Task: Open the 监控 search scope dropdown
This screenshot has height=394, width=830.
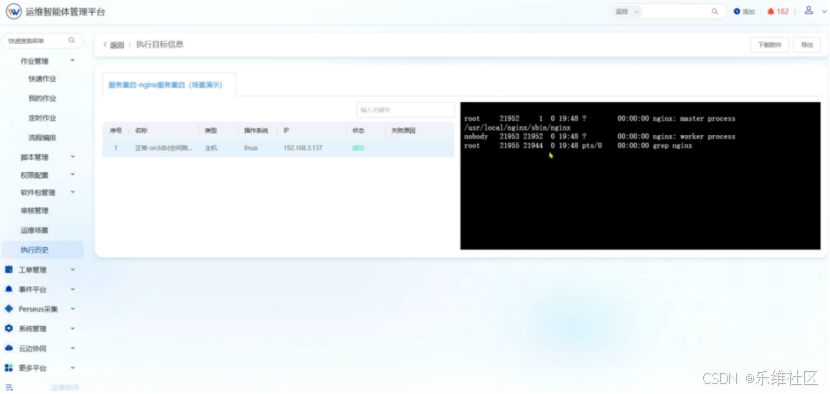Action: coord(628,11)
